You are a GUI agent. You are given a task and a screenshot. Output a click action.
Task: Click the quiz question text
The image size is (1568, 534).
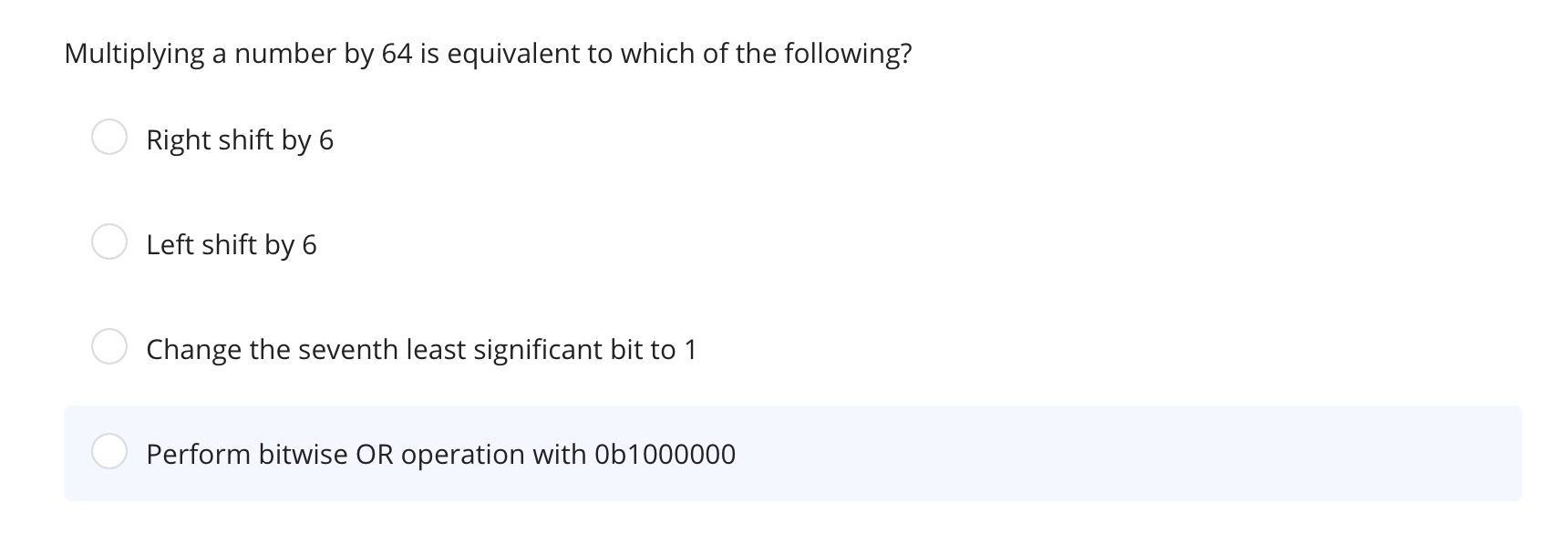488,54
